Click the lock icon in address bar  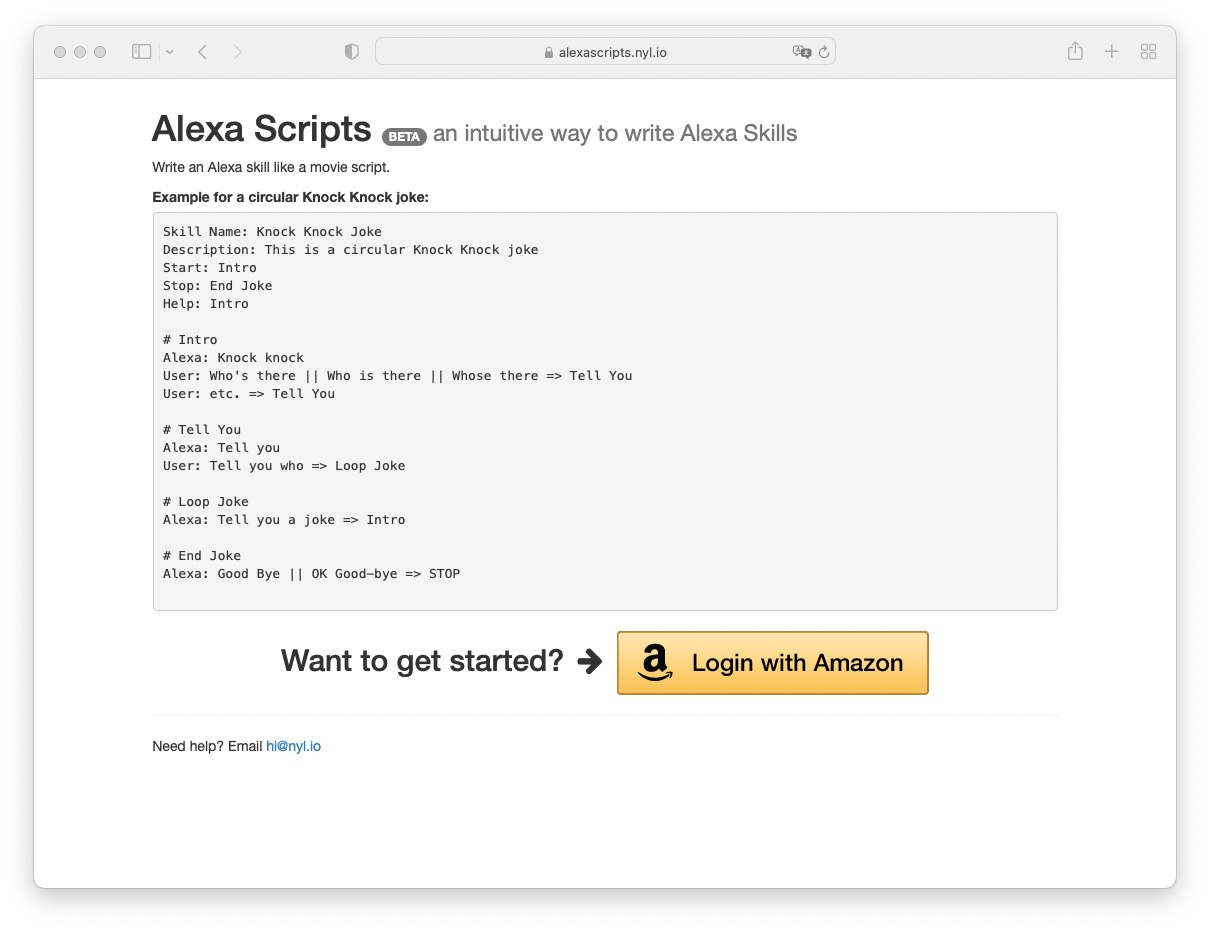[x=548, y=53]
